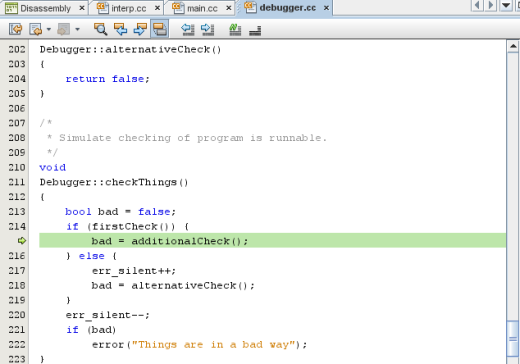
Task: Click the Last Edit location icon
Action: (16, 29)
